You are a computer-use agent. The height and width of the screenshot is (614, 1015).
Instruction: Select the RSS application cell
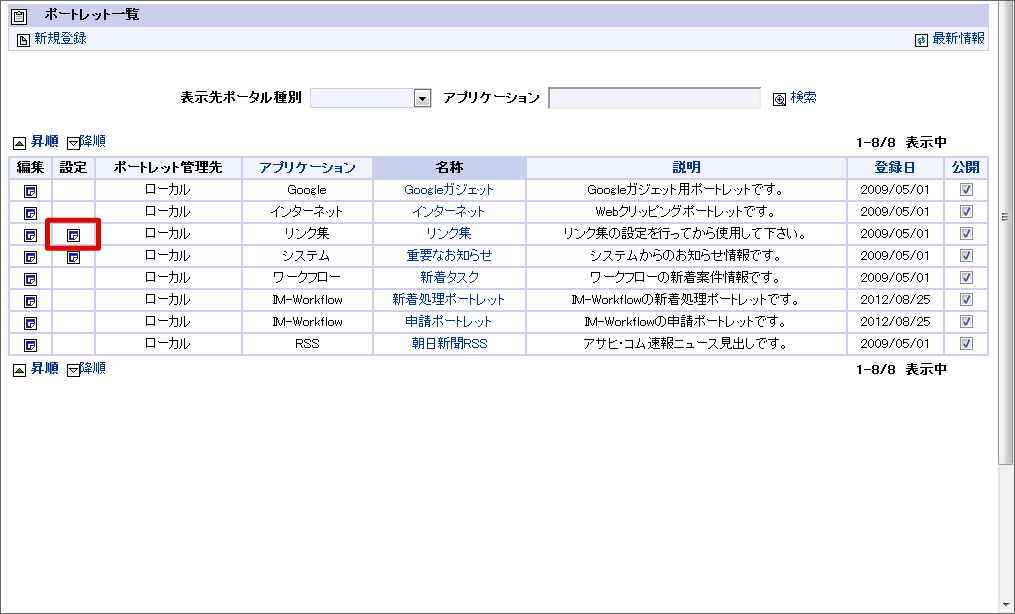coord(307,344)
